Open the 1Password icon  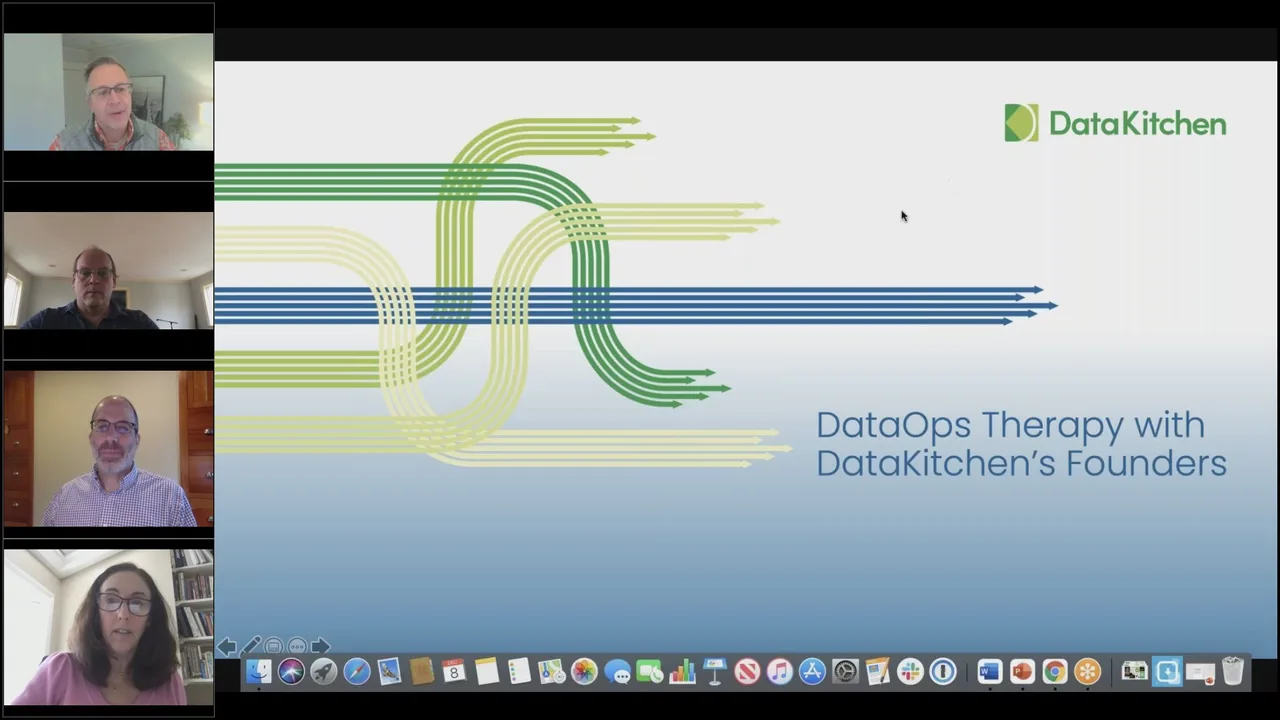pos(943,672)
